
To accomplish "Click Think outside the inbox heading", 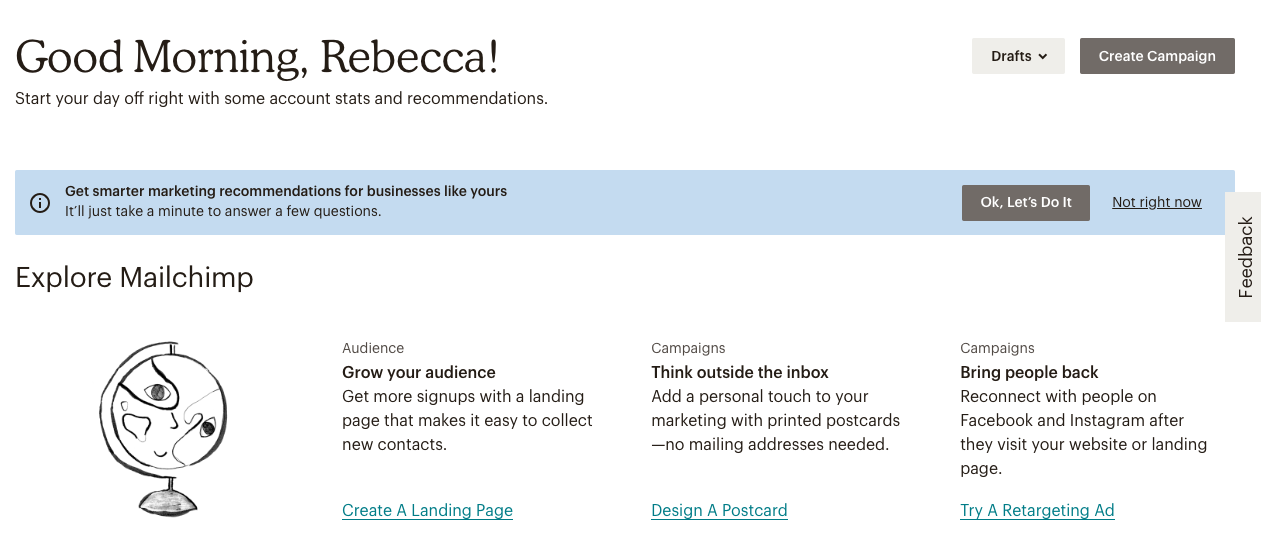I will tap(740, 372).
